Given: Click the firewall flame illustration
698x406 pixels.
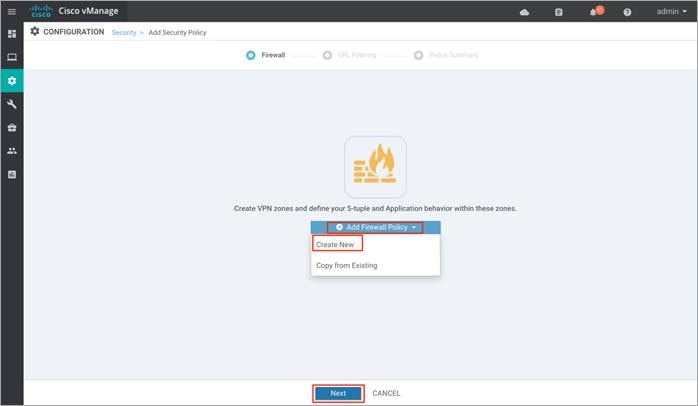Looking at the screenshot, I should coord(375,167).
